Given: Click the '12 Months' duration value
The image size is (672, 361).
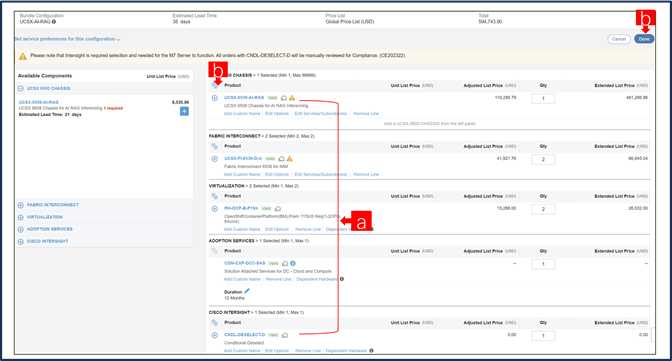Looking at the screenshot, I should click(234, 298).
